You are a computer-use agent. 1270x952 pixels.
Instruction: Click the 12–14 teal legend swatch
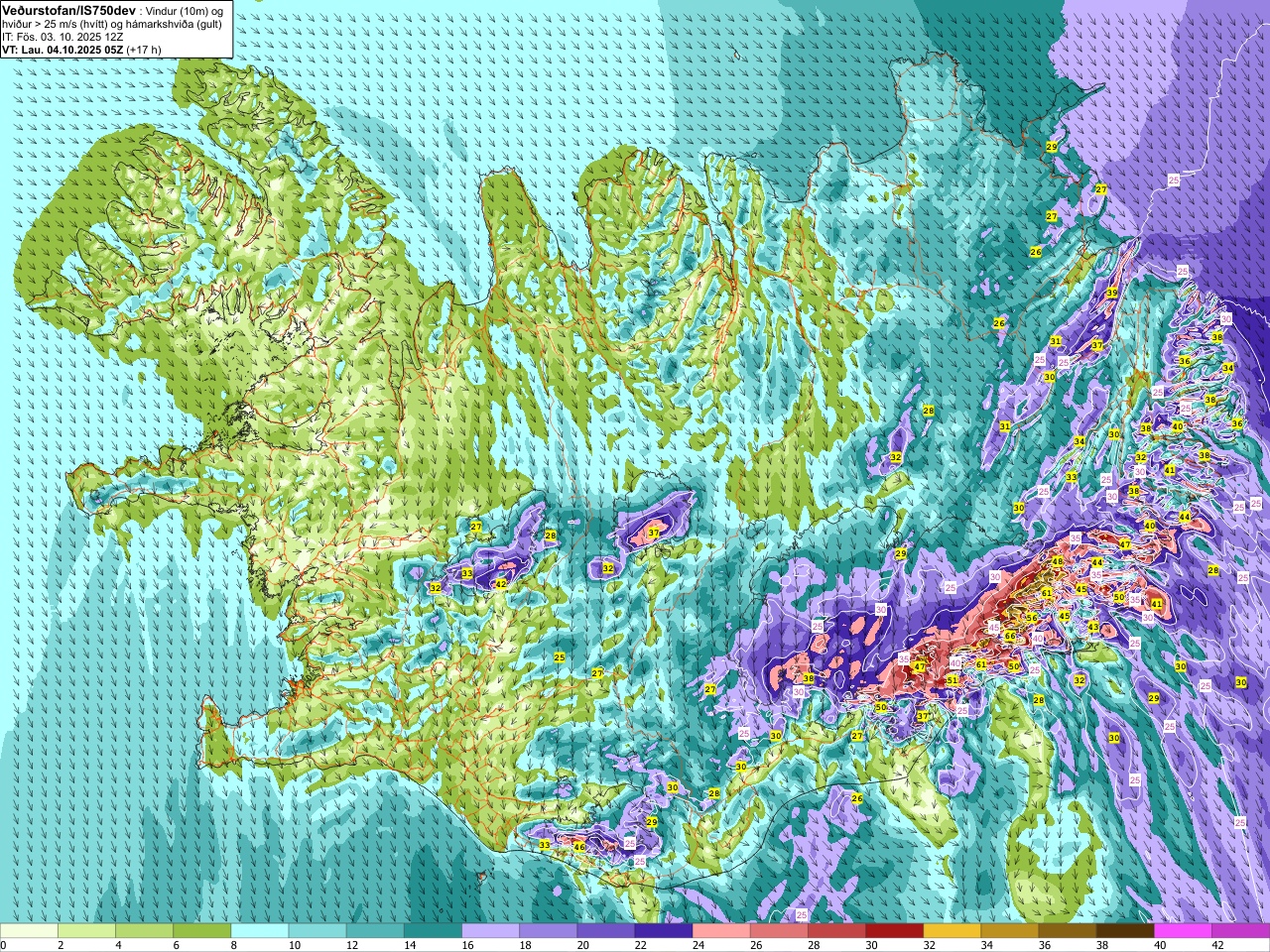point(375,931)
